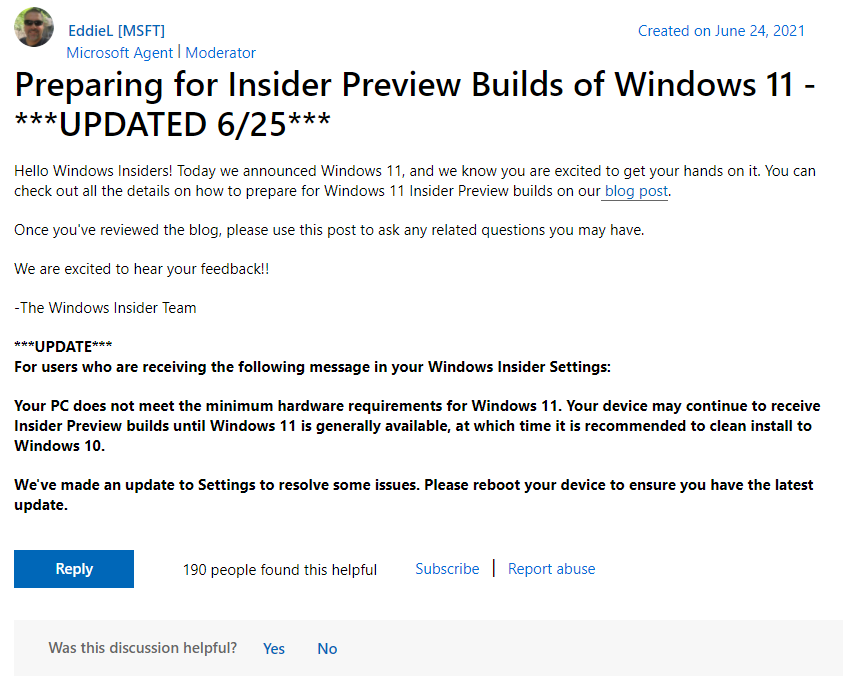Click the Your PC does not meet paragraph
This screenshot has width=854, height=683.
tap(417, 426)
